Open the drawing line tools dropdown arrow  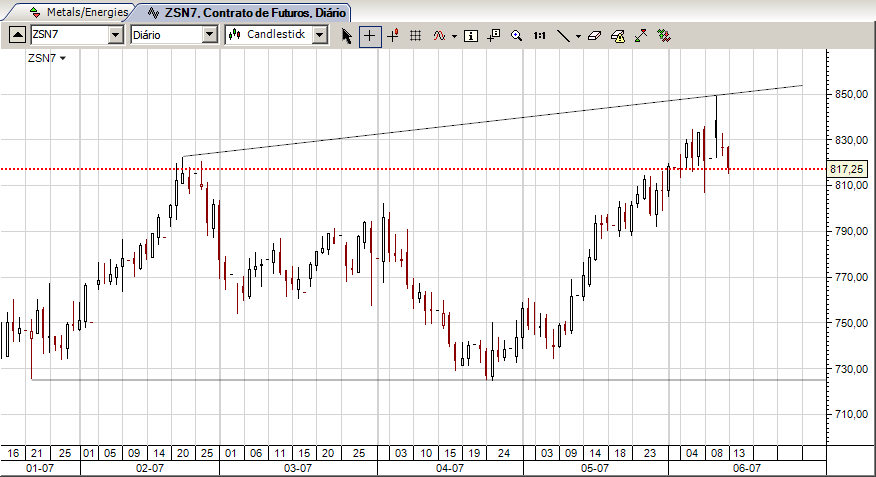pos(578,36)
